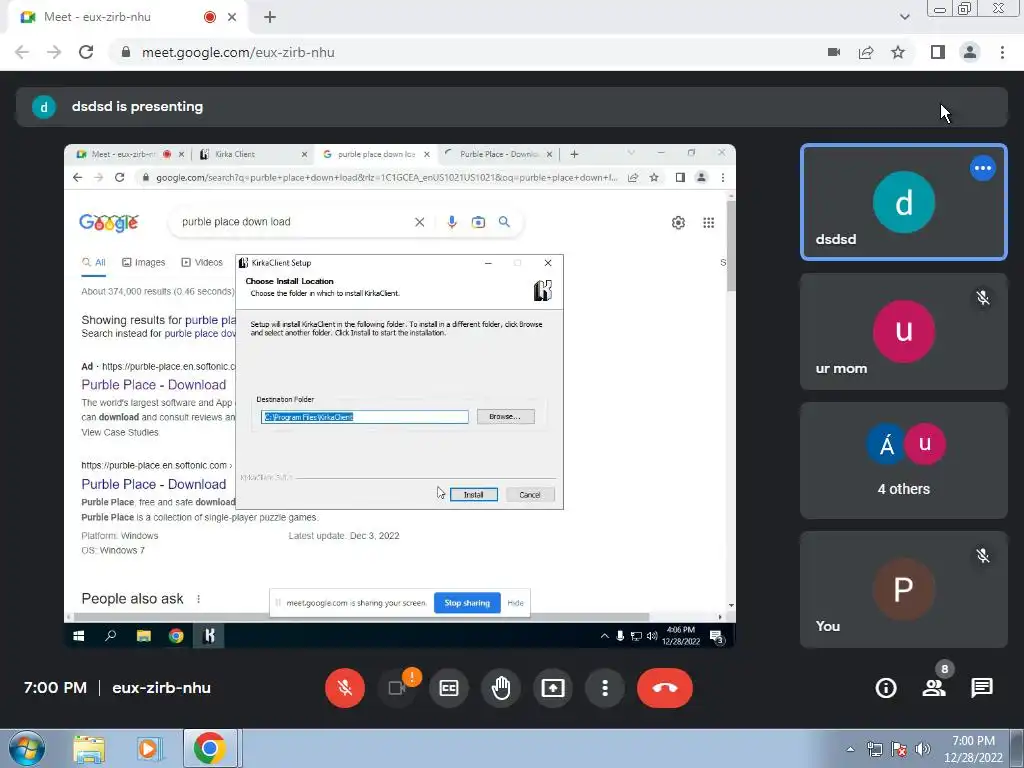Expand the tab search chevron
Screen dimensions: 1024x768
904,17
